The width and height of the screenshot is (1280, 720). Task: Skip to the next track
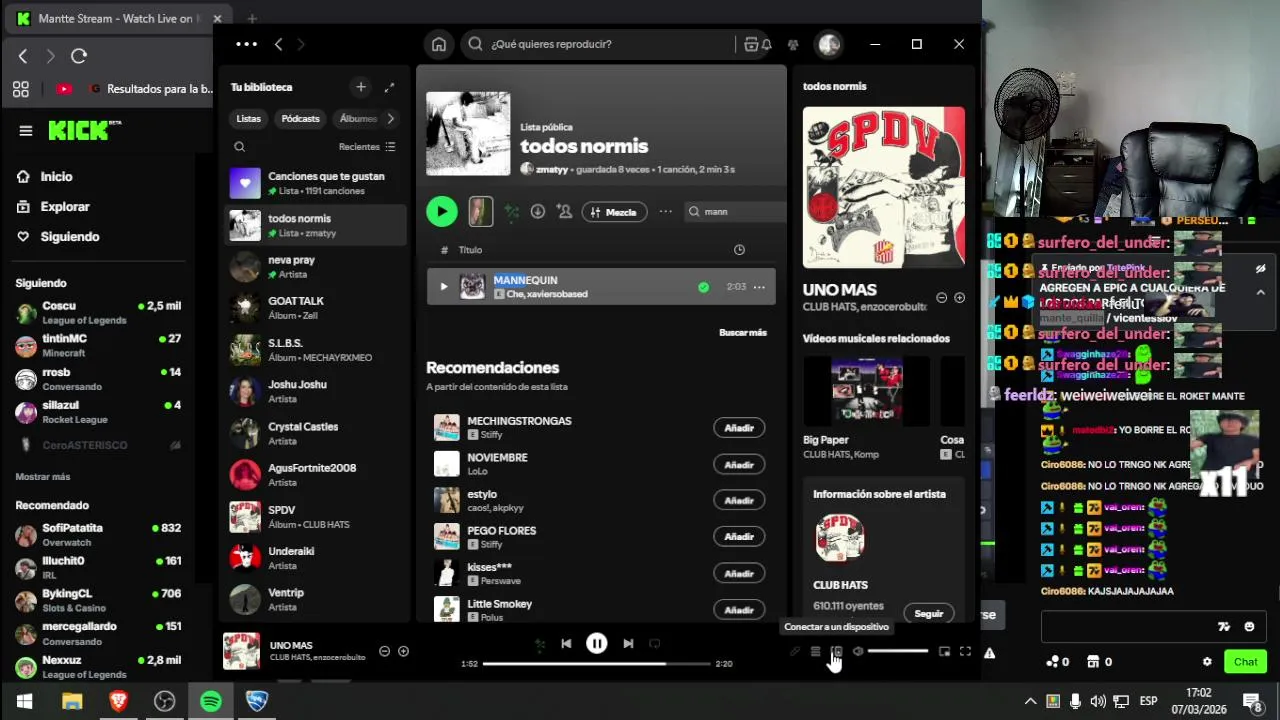628,644
